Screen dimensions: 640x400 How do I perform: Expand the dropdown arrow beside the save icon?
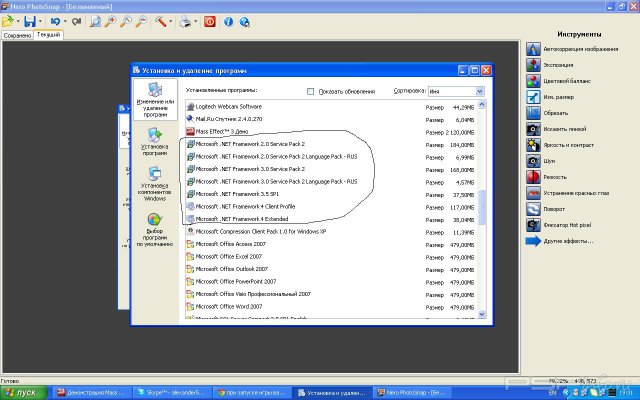[39, 20]
